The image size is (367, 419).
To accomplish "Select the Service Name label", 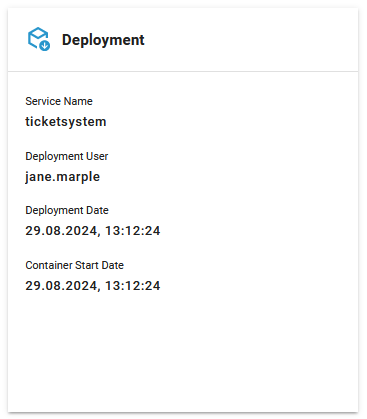I will tap(59, 101).
